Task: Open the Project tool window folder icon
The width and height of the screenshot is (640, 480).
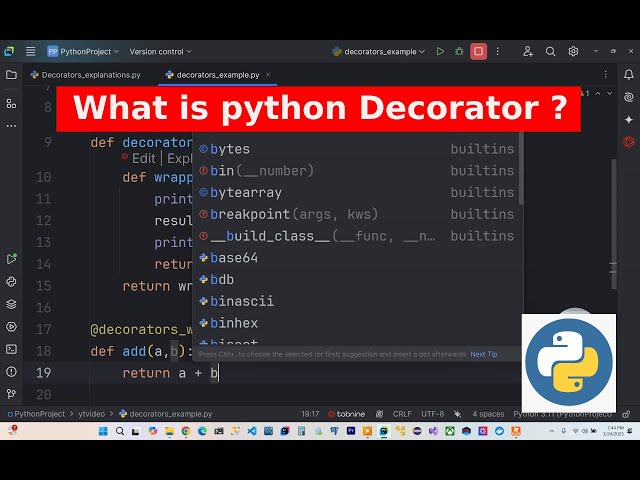Action: pyautogui.click(x=11, y=75)
